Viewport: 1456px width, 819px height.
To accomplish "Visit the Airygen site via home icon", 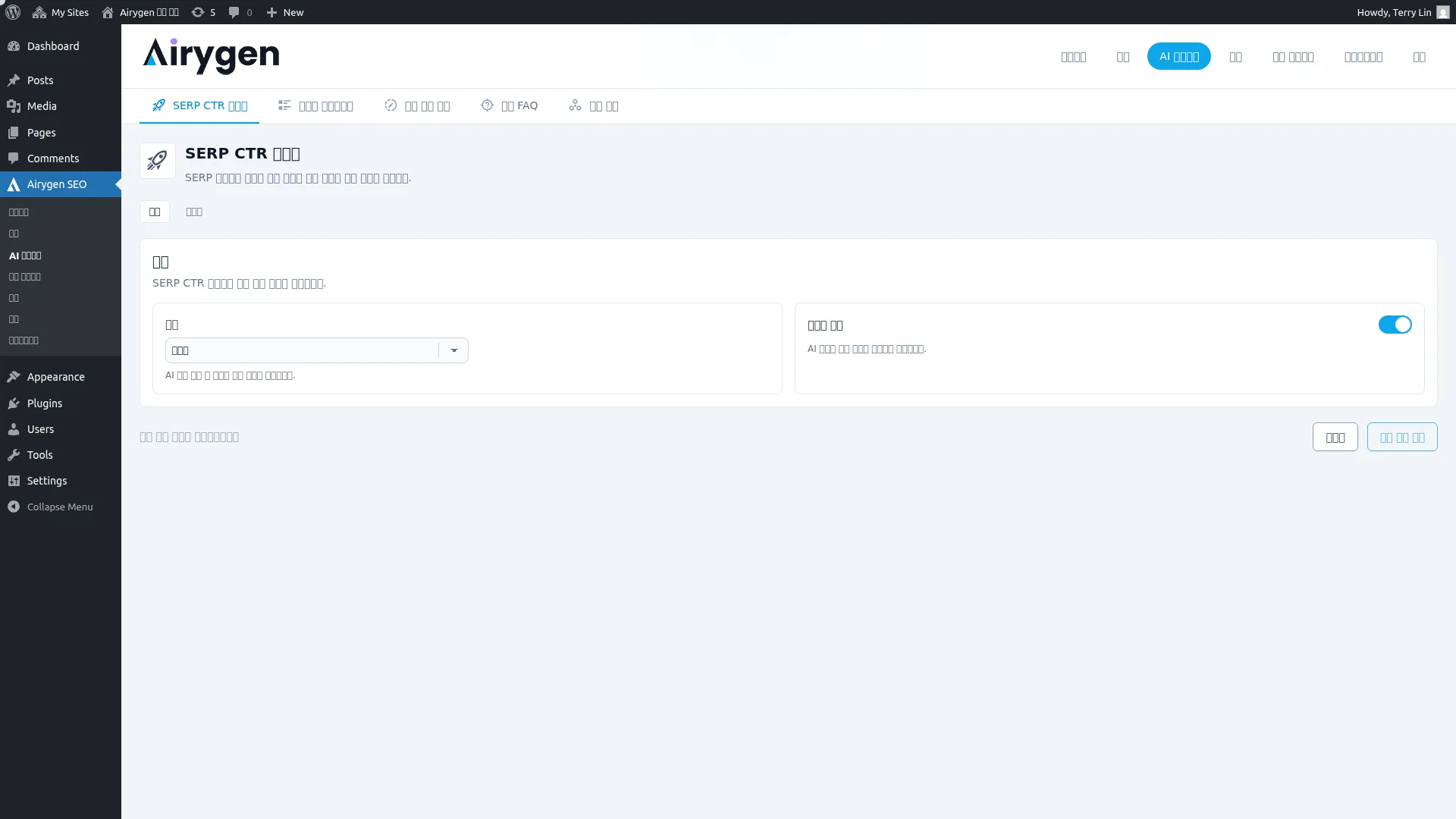I will 140,12.
